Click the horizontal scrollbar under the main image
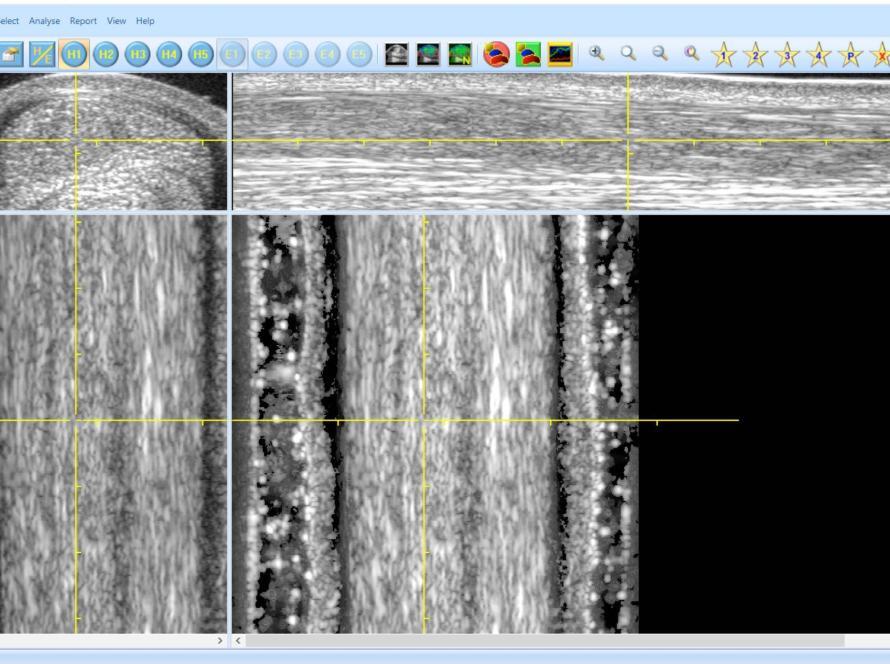 coord(545,640)
